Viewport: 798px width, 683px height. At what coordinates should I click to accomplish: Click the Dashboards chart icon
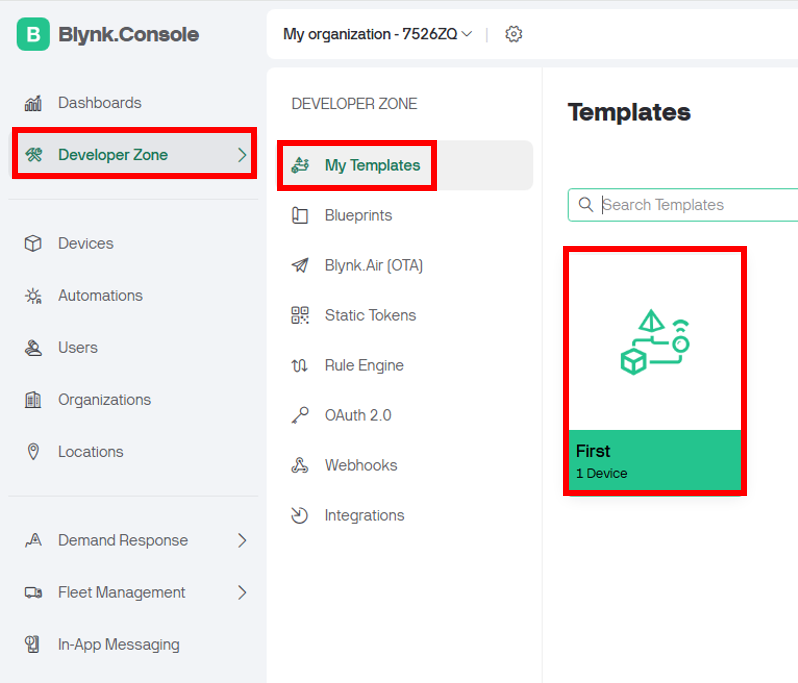click(33, 103)
